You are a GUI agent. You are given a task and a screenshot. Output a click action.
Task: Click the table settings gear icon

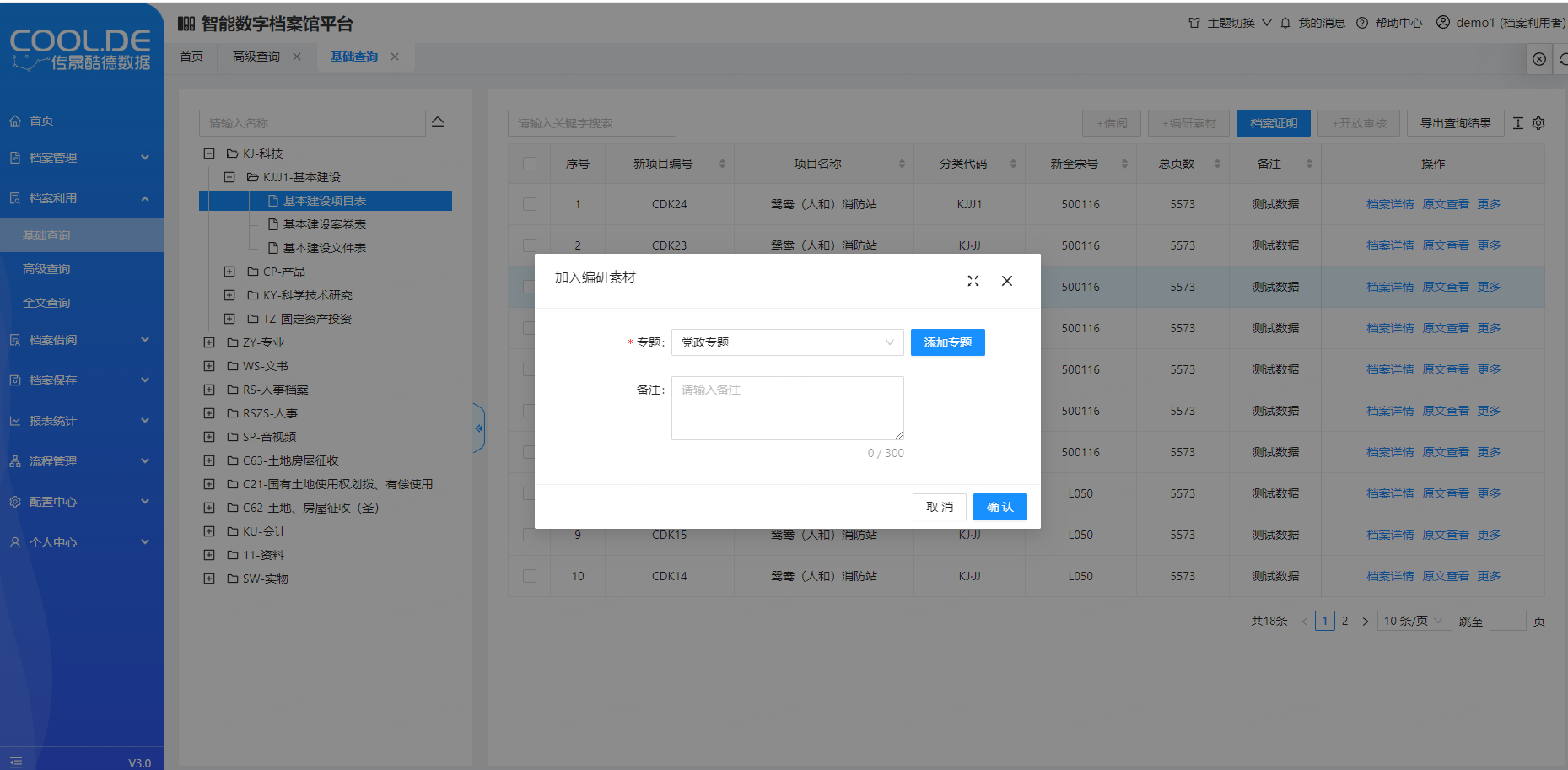(x=1538, y=123)
